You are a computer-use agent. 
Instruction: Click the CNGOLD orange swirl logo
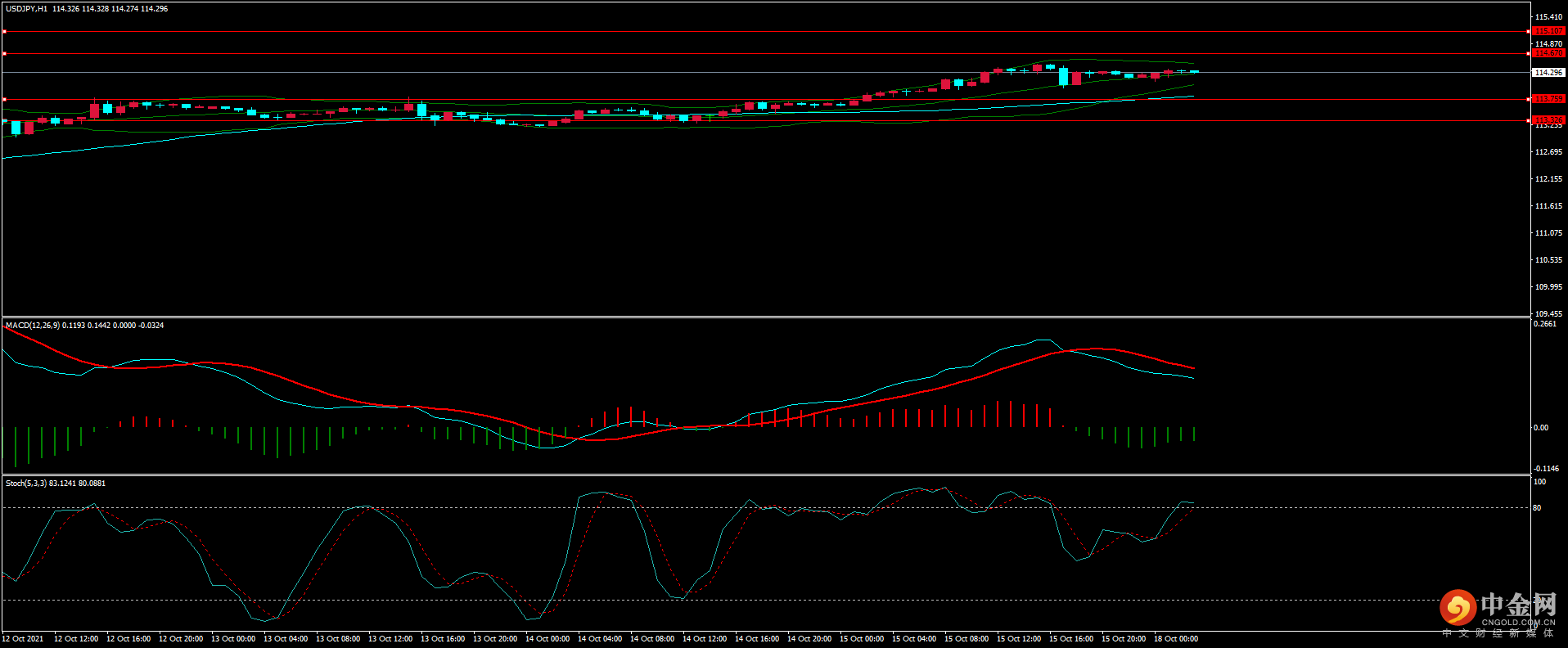pyautogui.click(x=1458, y=608)
